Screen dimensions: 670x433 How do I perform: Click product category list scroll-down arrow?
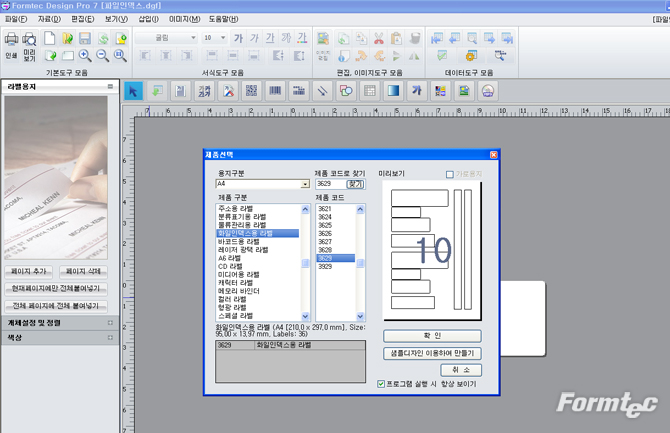(x=305, y=316)
